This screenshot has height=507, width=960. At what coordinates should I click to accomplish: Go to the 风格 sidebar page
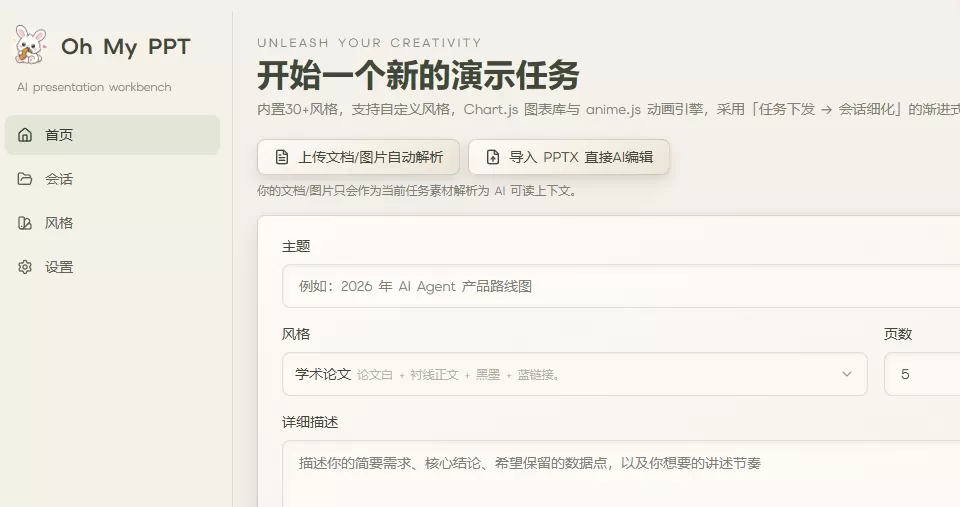(x=113, y=223)
